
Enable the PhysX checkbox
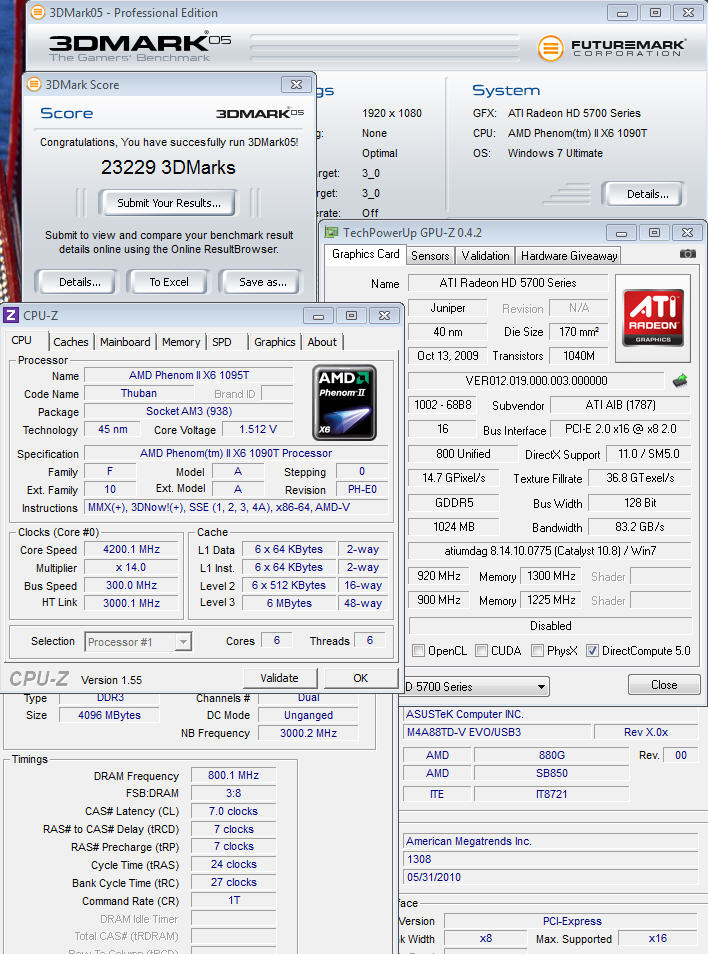537,650
